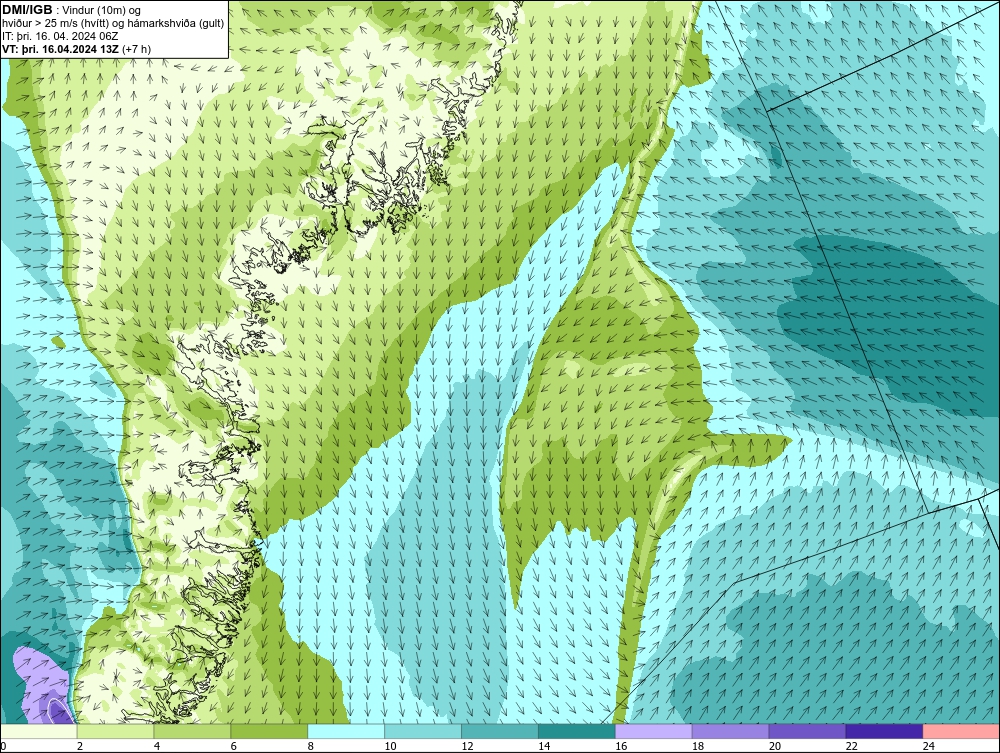Click the 10–12 m/s turquoise legend swatch

423,731
